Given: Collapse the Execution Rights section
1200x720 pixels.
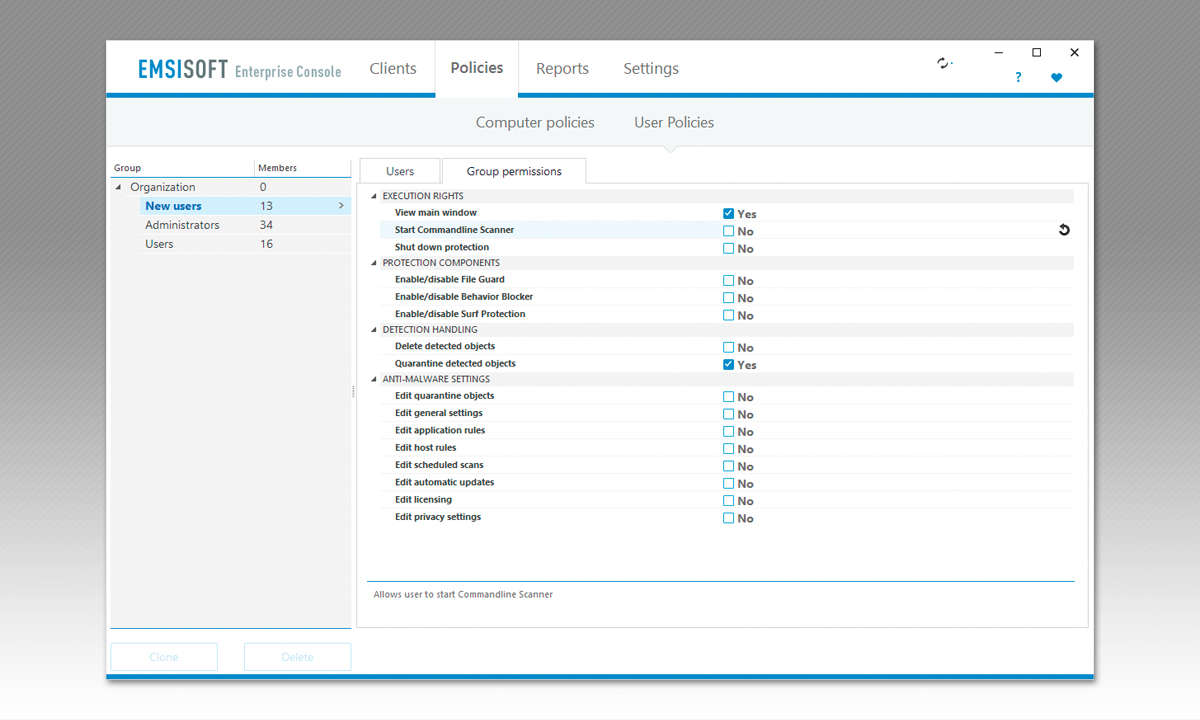Looking at the screenshot, I should (375, 196).
